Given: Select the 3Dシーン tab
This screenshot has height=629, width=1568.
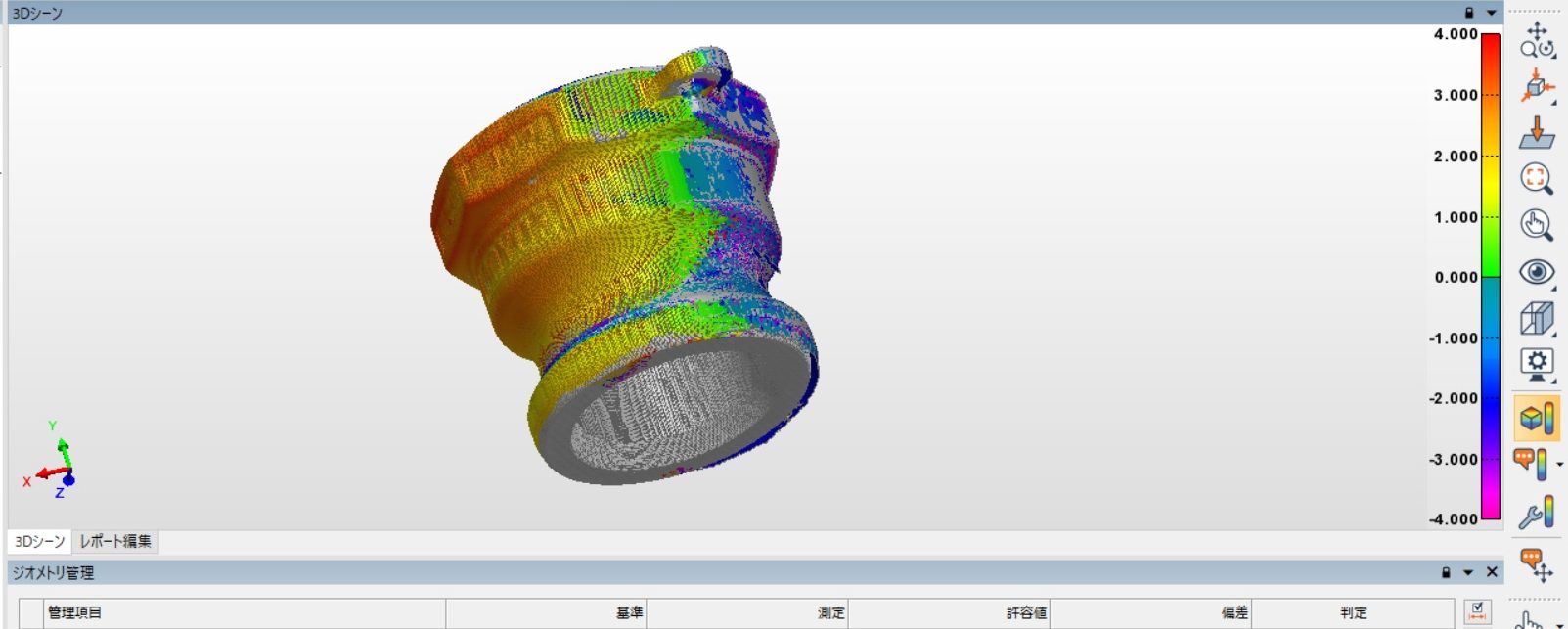Looking at the screenshot, I should tap(39, 541).
